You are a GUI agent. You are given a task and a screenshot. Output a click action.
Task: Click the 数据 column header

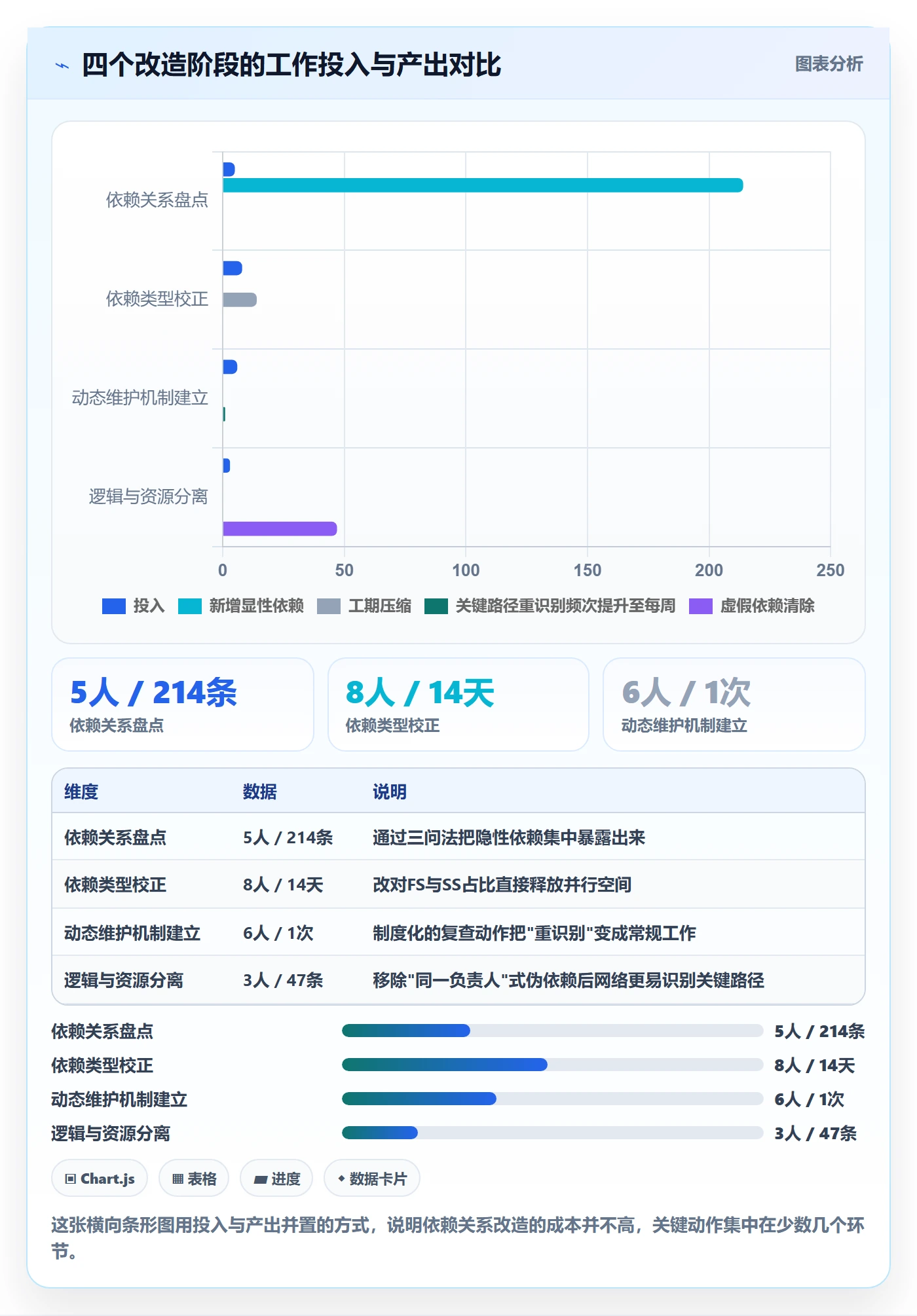click(x=260, y=792)
